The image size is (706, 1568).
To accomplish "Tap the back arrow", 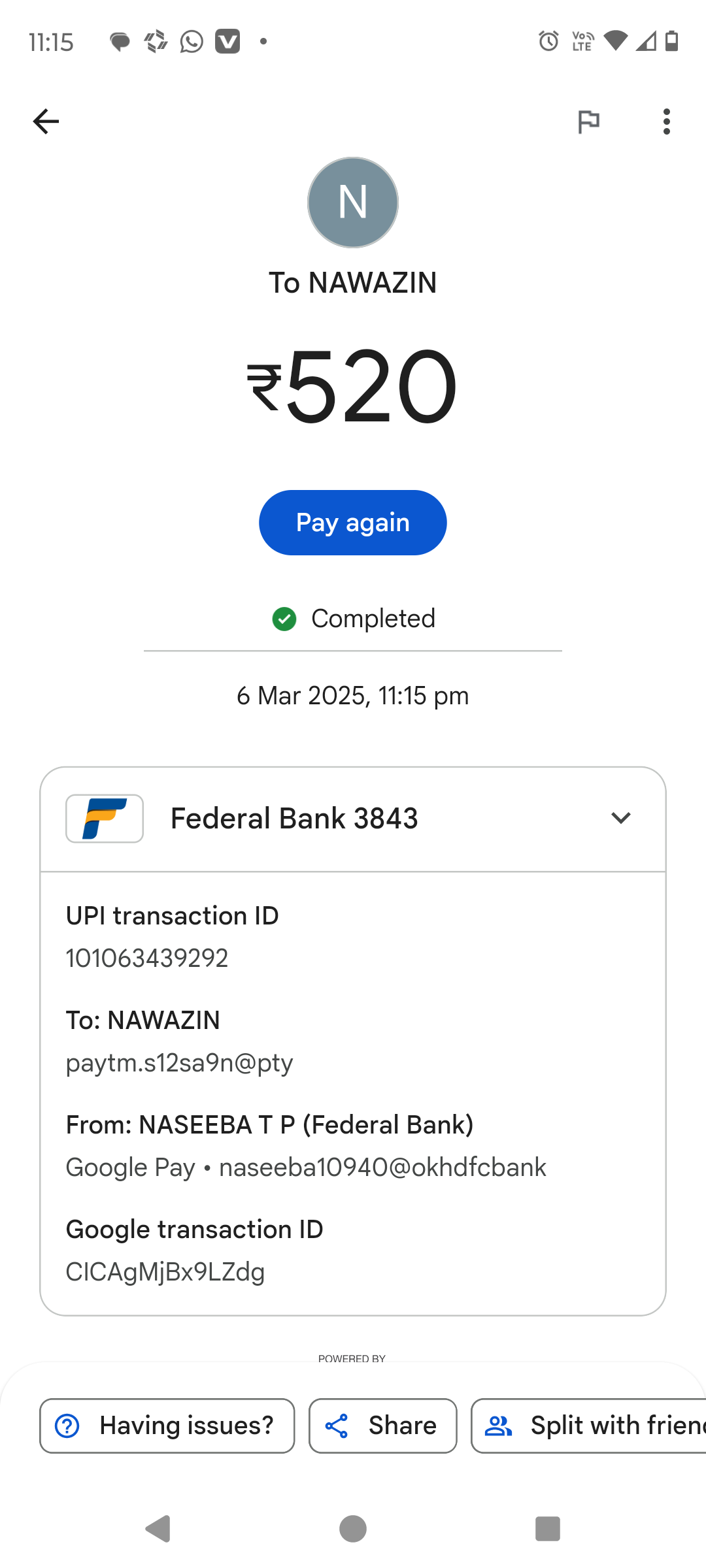I will 46,122.
